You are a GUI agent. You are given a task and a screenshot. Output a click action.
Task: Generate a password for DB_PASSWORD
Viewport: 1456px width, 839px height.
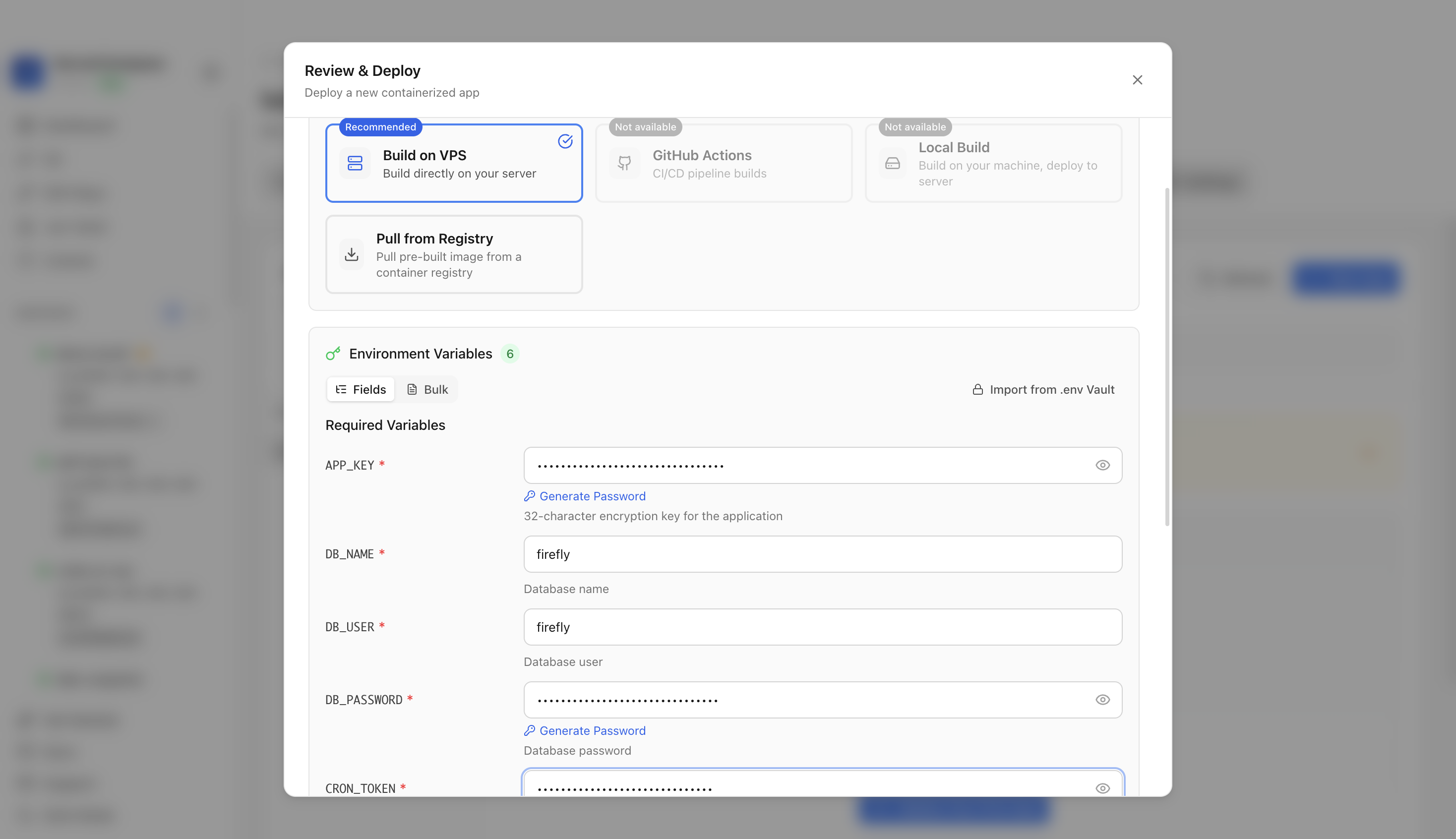coord(585,731)
